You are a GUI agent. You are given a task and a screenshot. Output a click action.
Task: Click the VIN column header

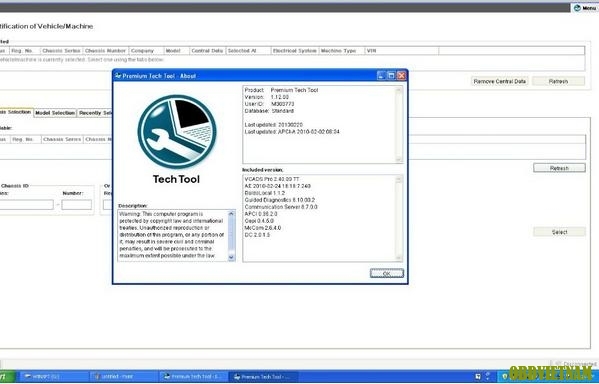[x=401, y=50]
